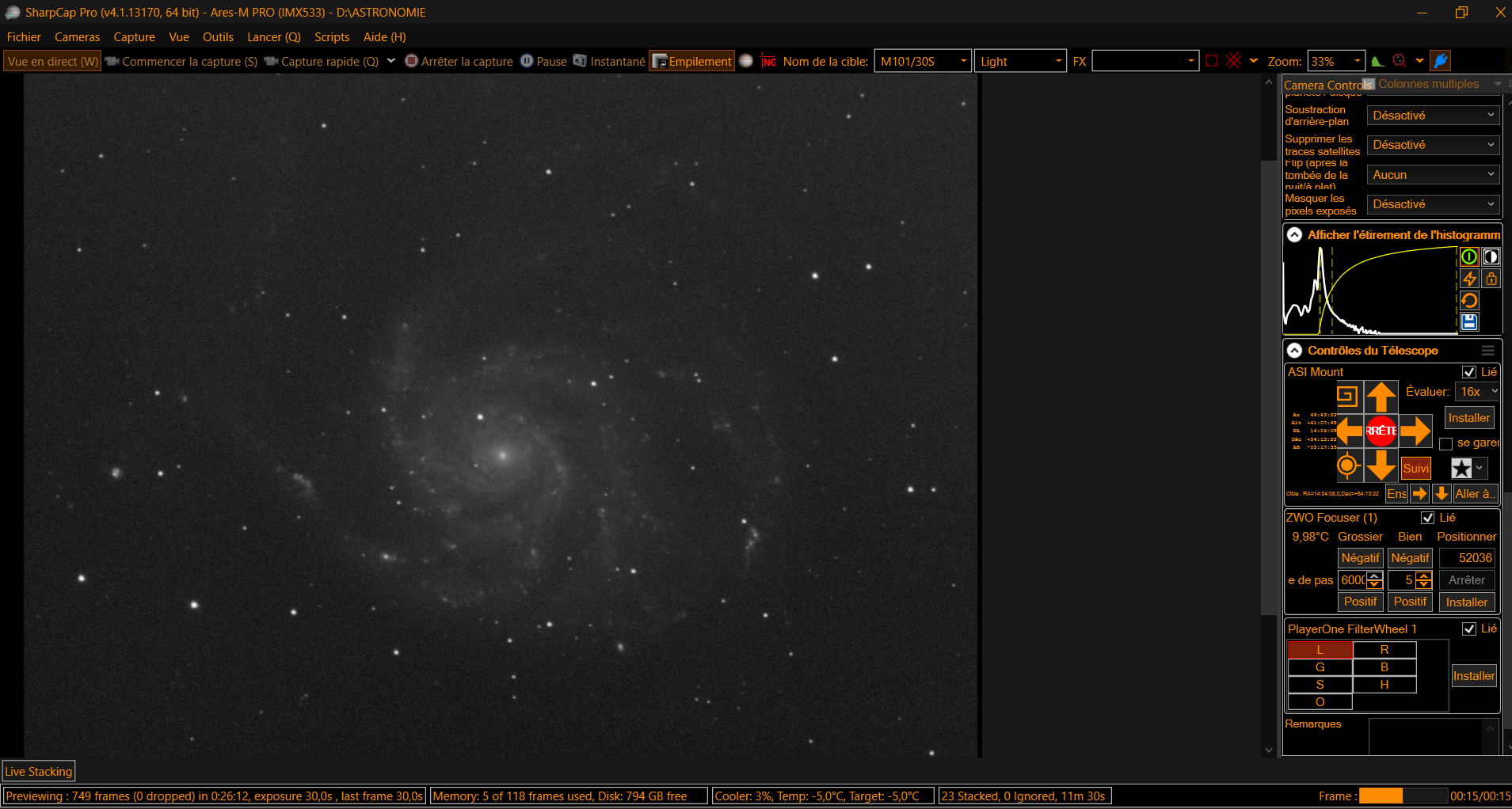Open the Flip dropdown set to Aucun

(1434, 175)
